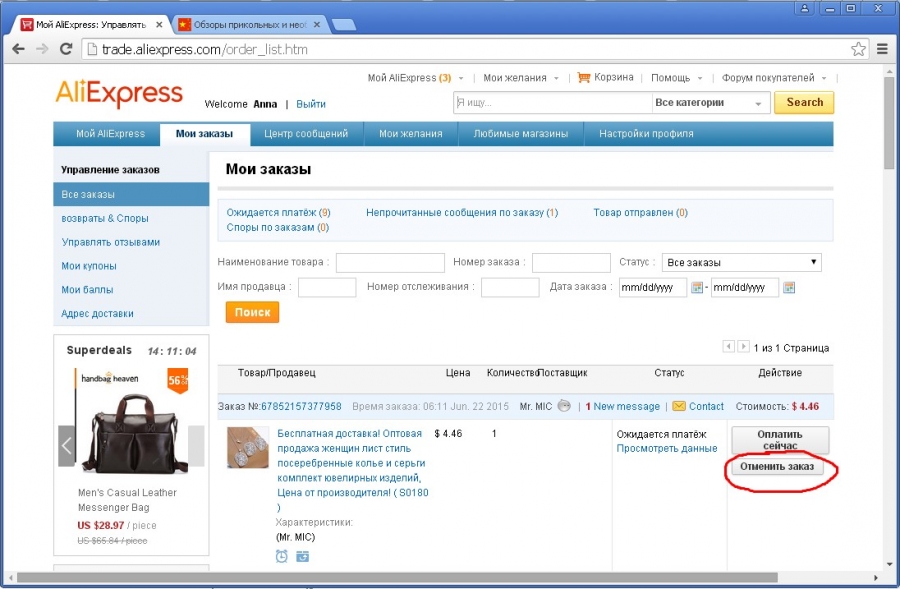Open calendar for the end order date
Screen dimensions: 900x589
coord(789,287)
